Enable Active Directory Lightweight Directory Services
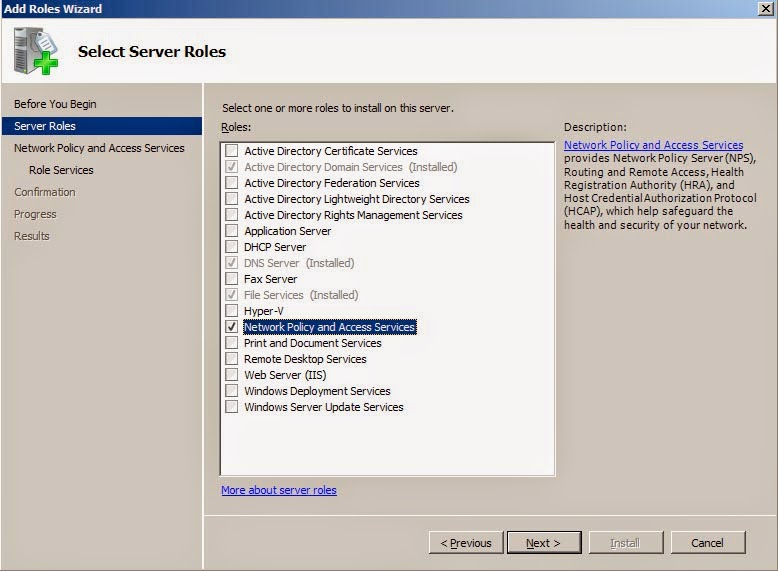778x571 pixels. coord(231,198)
